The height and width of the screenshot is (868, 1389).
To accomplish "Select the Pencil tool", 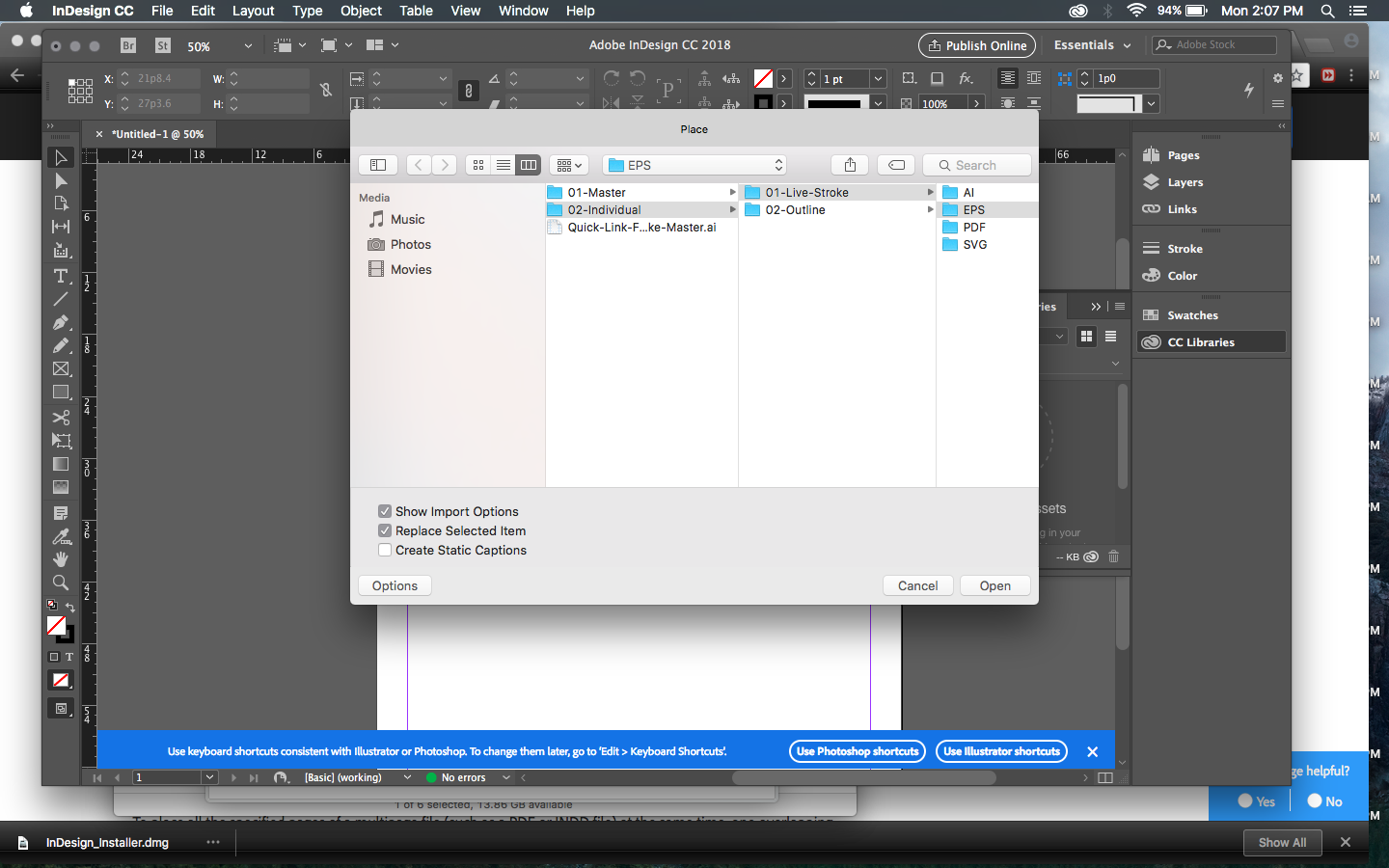I will point(61,345).
